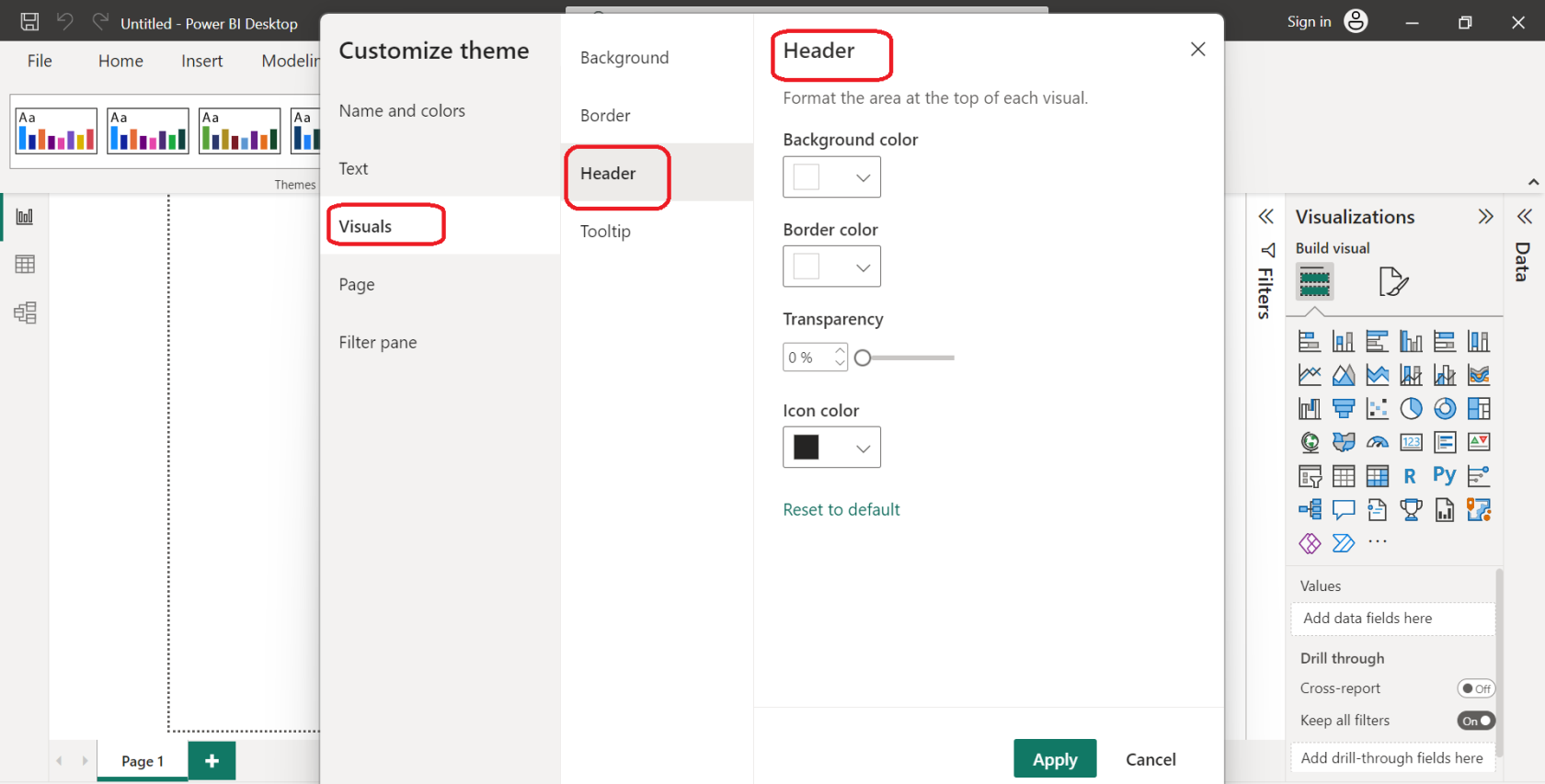This screenshot has width=1545, height=784.
Task: Select the ribbon chart visual icon
Action: pyautogui.click(x=1479, y=375)
